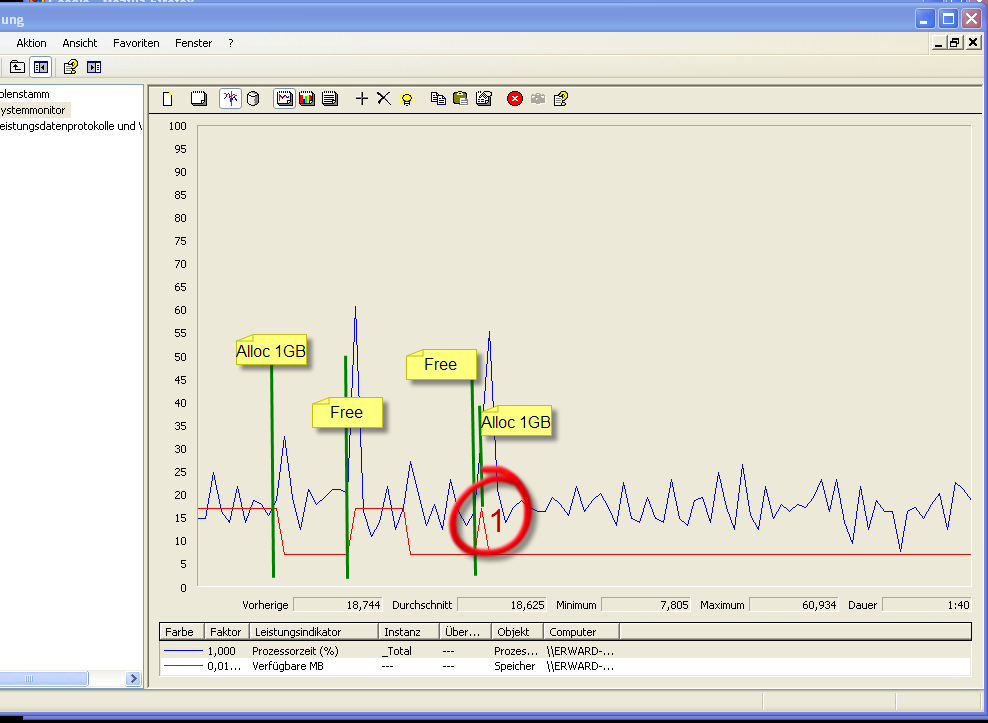Toggle action pane icon in upper toolbar
Image resolution: width=988 pixels, height=723 pixels.
pyautogui.click(x=94, y=67)
